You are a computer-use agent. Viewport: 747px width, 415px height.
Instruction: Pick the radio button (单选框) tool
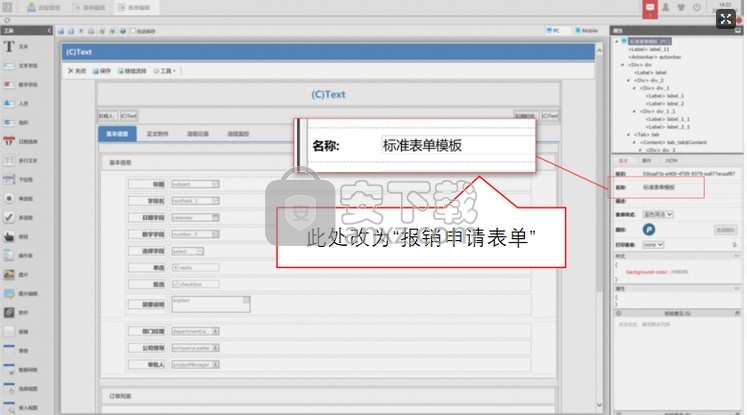tap(9, 198)
